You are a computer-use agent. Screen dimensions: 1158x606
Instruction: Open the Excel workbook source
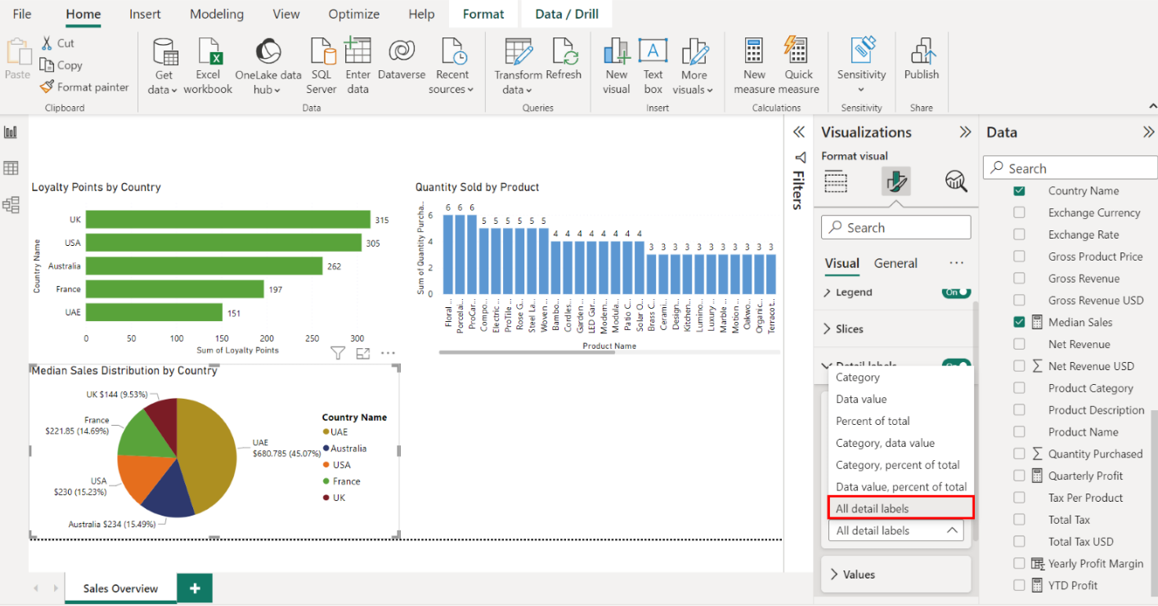click(208, 52)
